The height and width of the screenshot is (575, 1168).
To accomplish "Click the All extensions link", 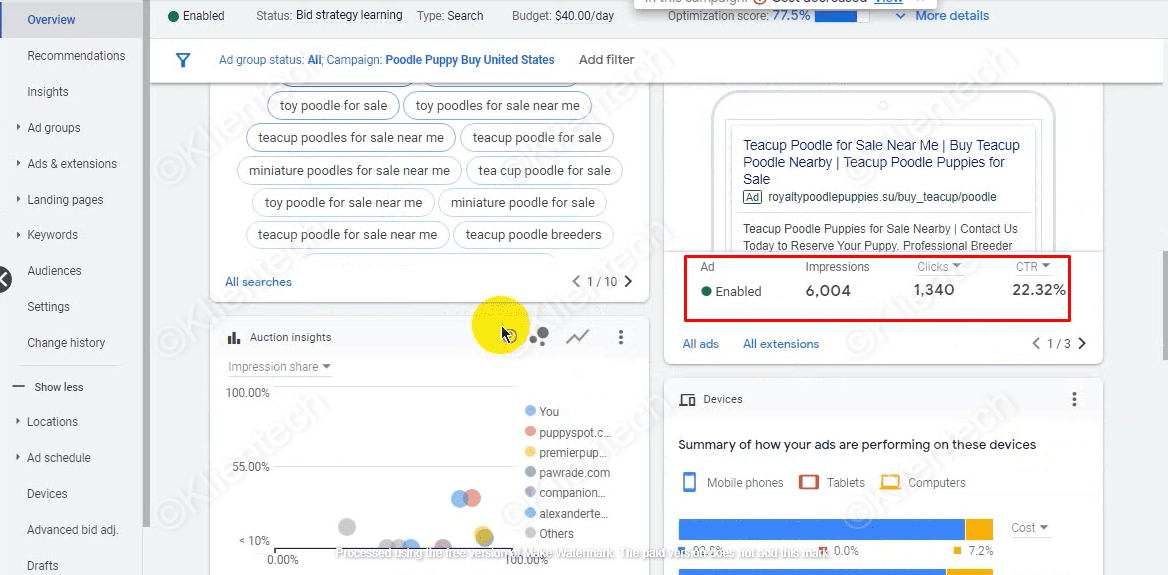I will [x=781, y=344].
